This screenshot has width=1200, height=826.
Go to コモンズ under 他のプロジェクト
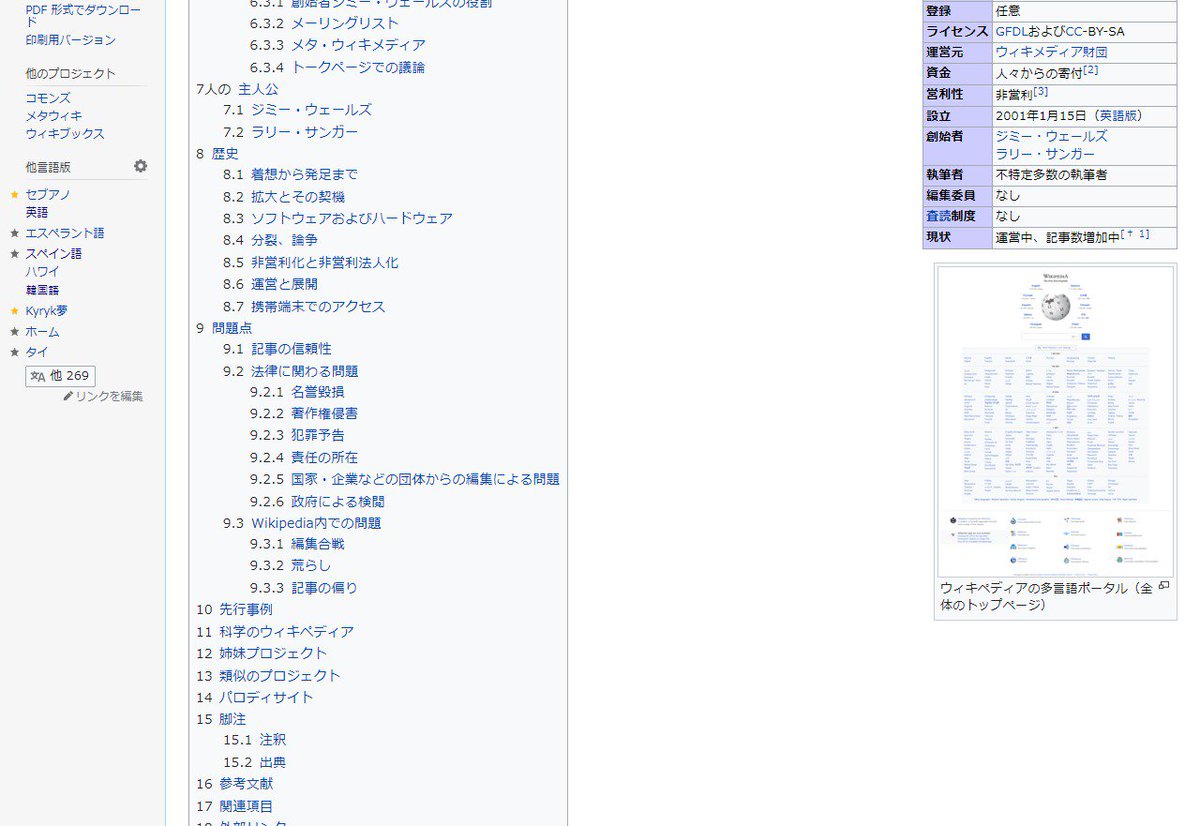tap(48, 98)
